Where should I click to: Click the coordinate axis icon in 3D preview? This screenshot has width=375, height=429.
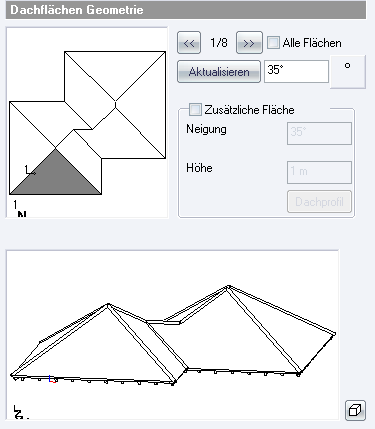point(20,412)
